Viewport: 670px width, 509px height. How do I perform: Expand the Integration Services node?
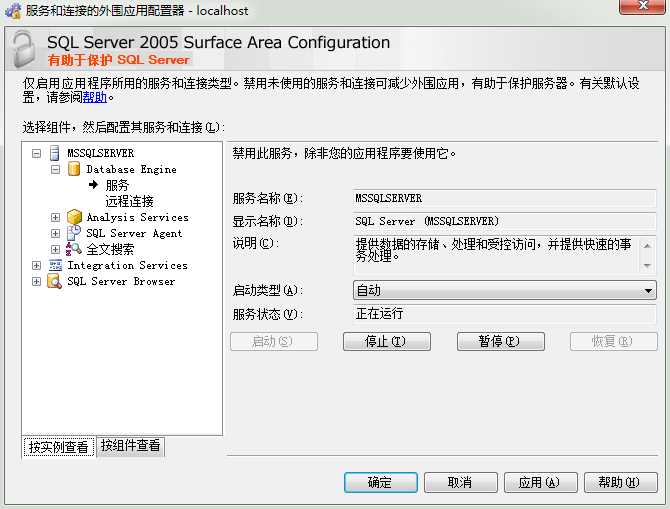coord(37,265)
